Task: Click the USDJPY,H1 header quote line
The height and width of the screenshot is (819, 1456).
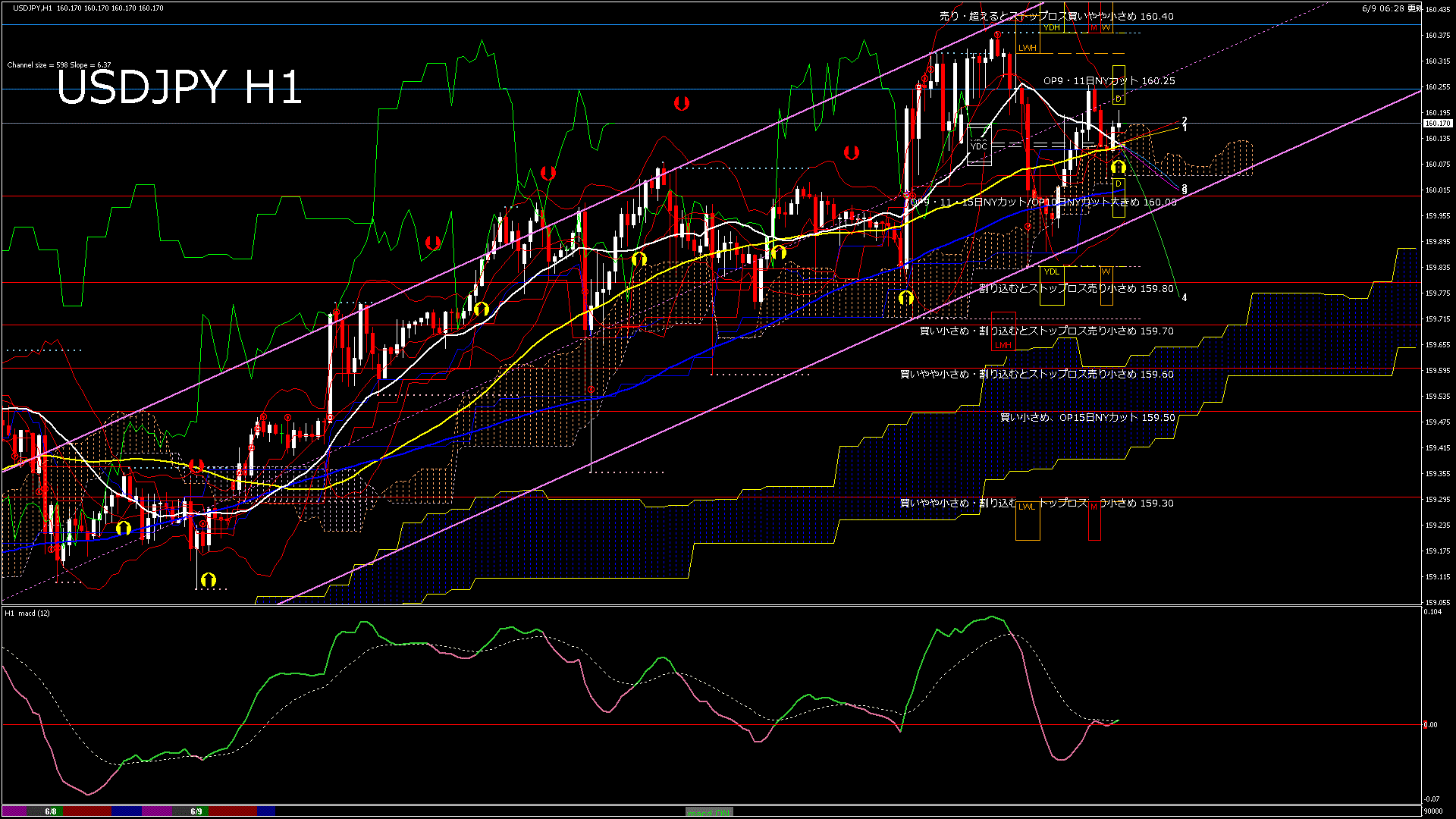Action: 88,8
